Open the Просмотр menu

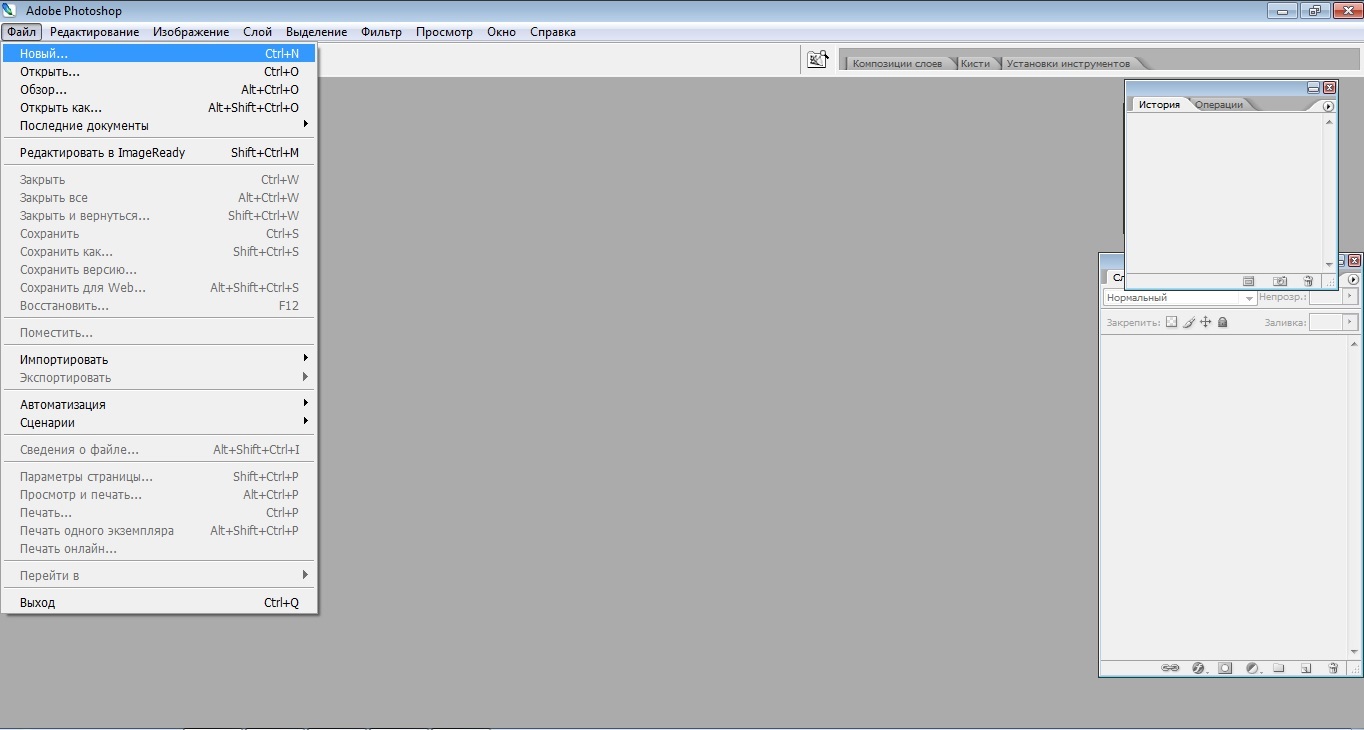tap(444, 32)
